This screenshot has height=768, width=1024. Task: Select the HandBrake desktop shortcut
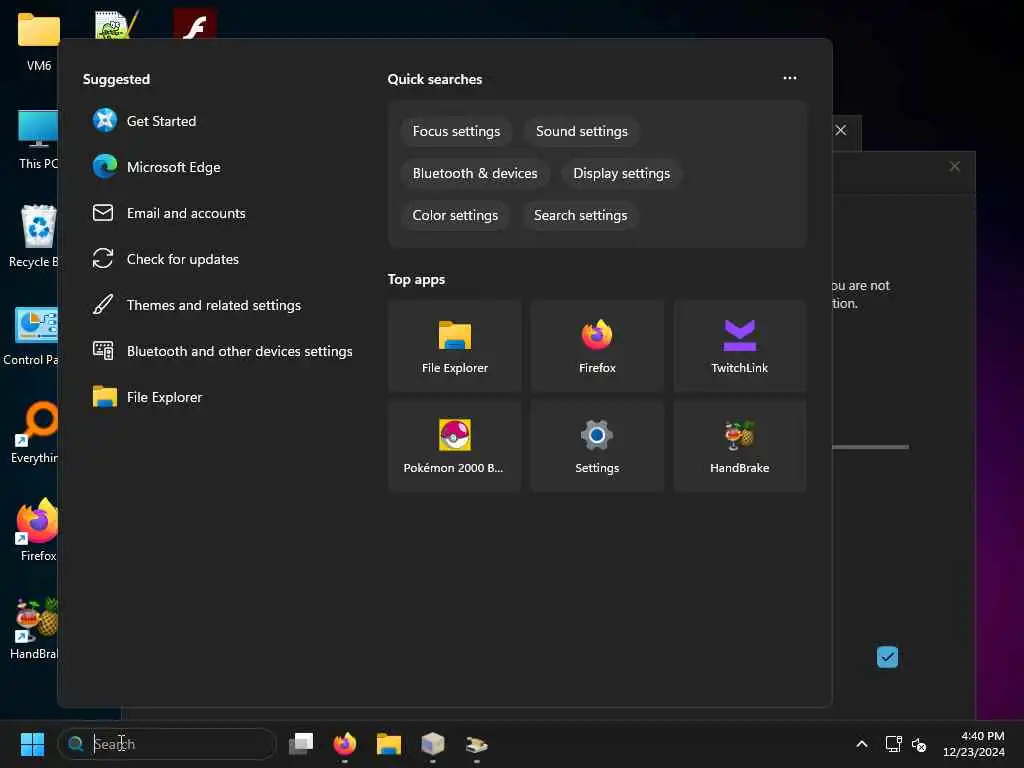point(34,628)
